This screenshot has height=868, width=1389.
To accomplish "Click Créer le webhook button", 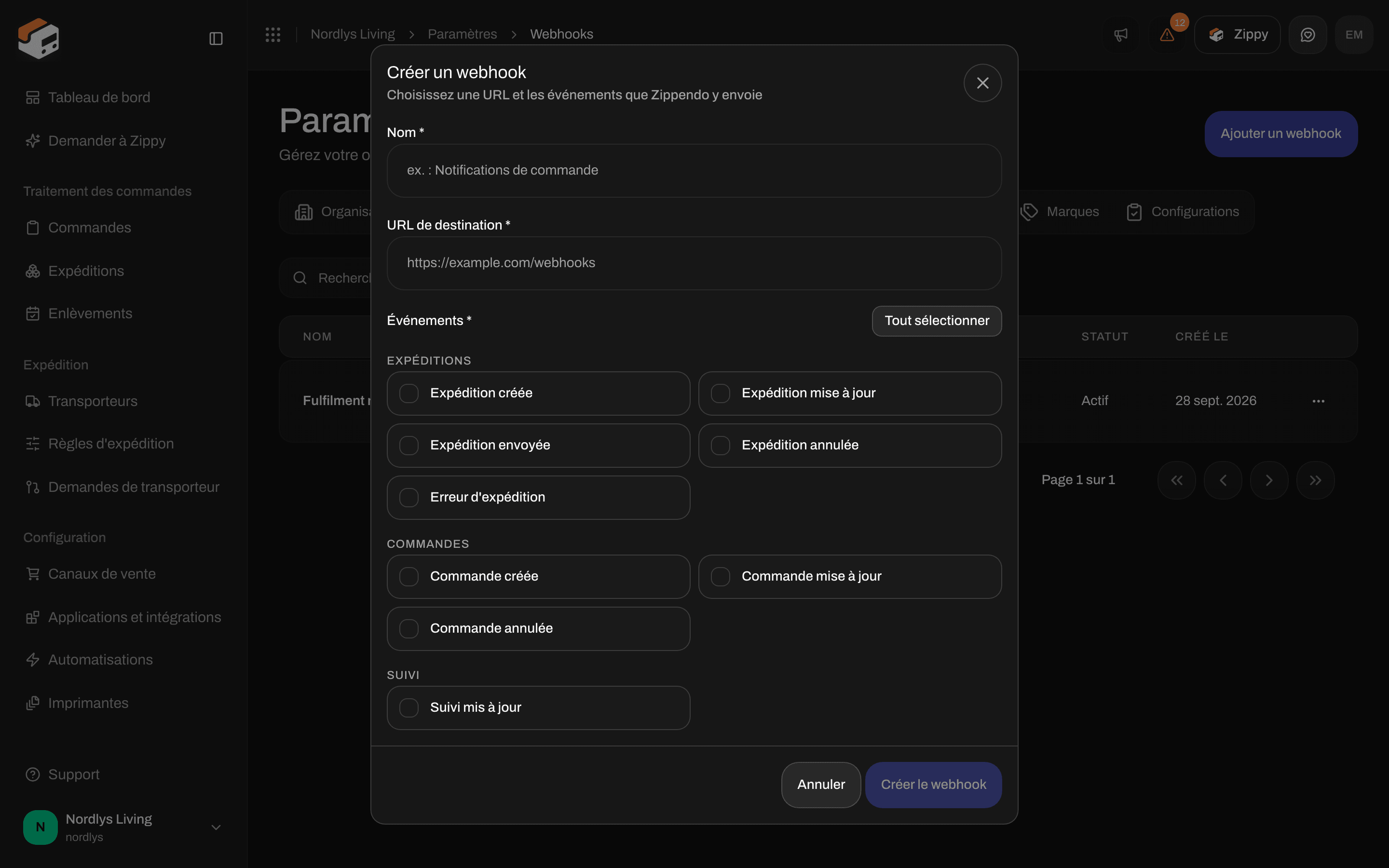I will 933,785.
